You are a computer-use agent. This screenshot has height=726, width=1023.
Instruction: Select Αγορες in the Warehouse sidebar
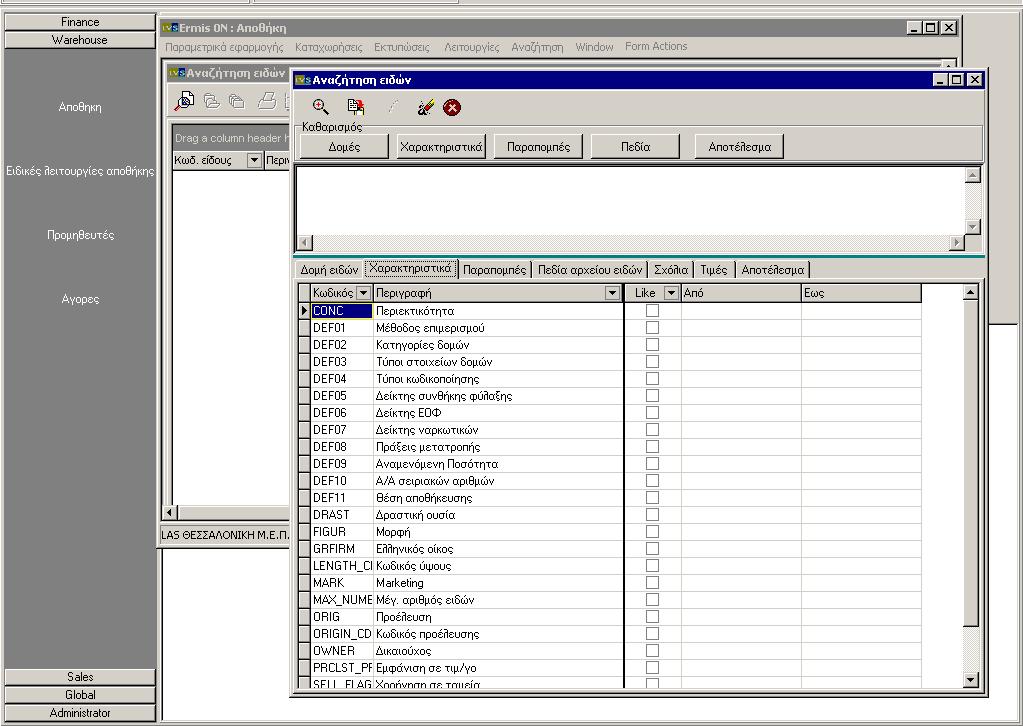pyautogui.click(x=80, y=299)
